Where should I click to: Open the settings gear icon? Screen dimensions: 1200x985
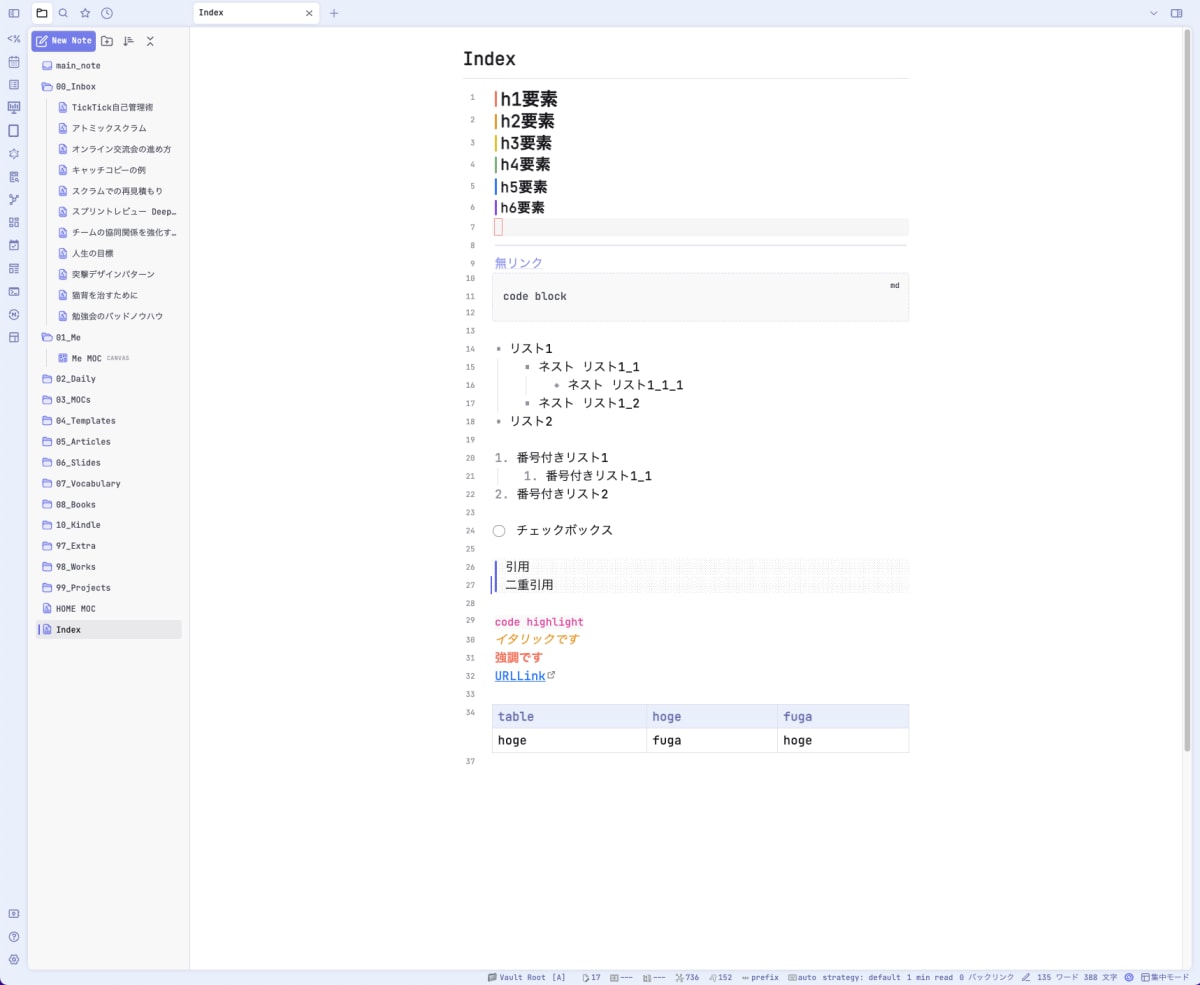point(14,959)
